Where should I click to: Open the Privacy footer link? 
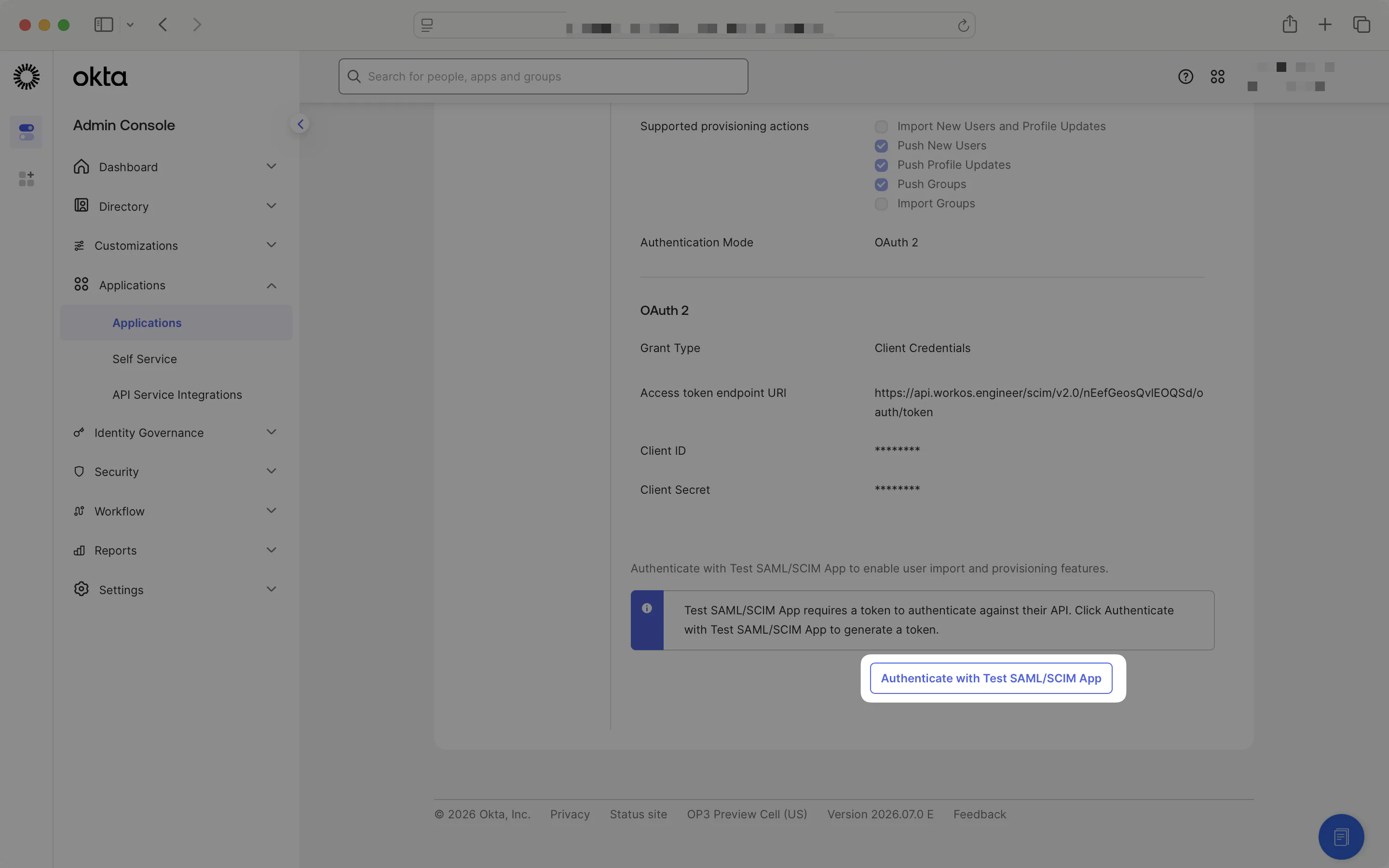coord(570,814)
